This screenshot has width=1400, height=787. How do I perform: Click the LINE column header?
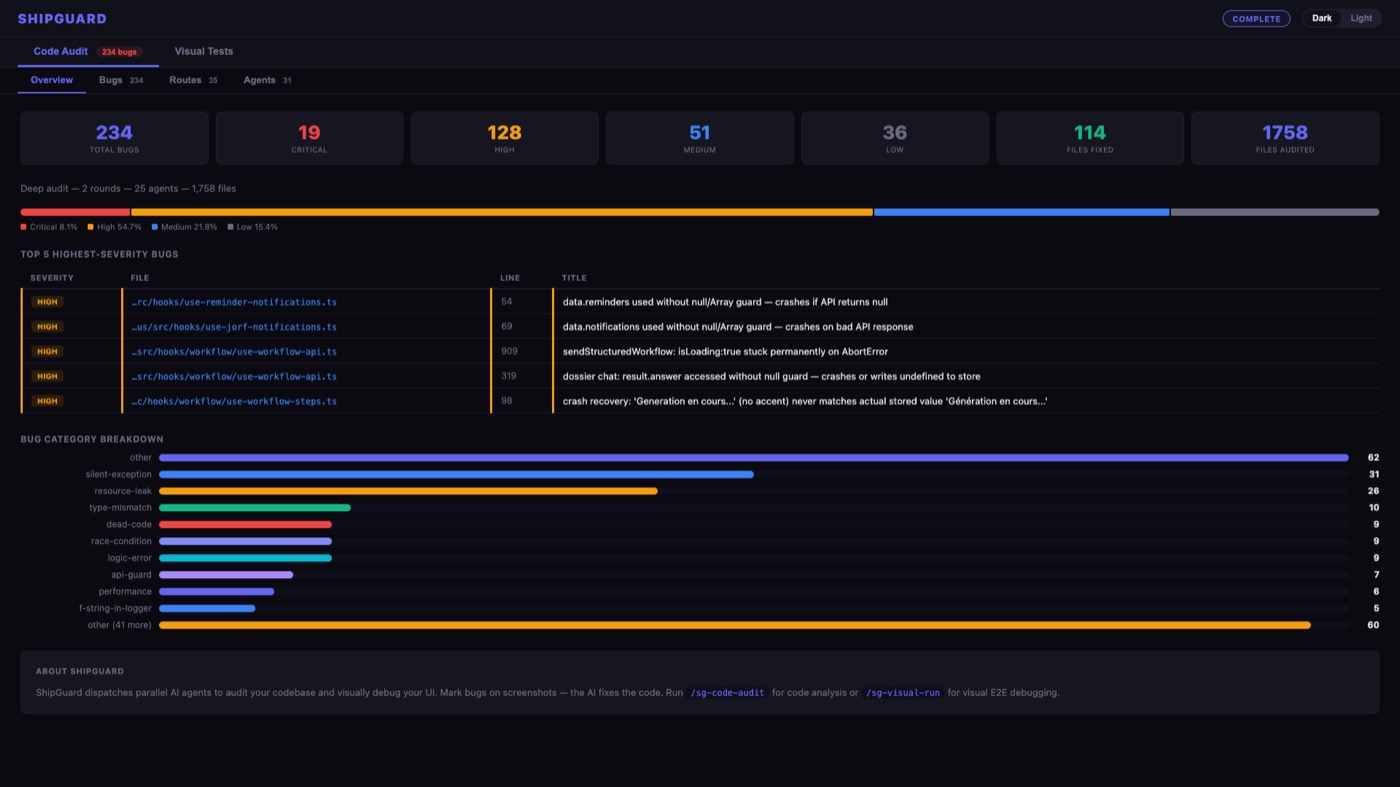tap(510, 278)
